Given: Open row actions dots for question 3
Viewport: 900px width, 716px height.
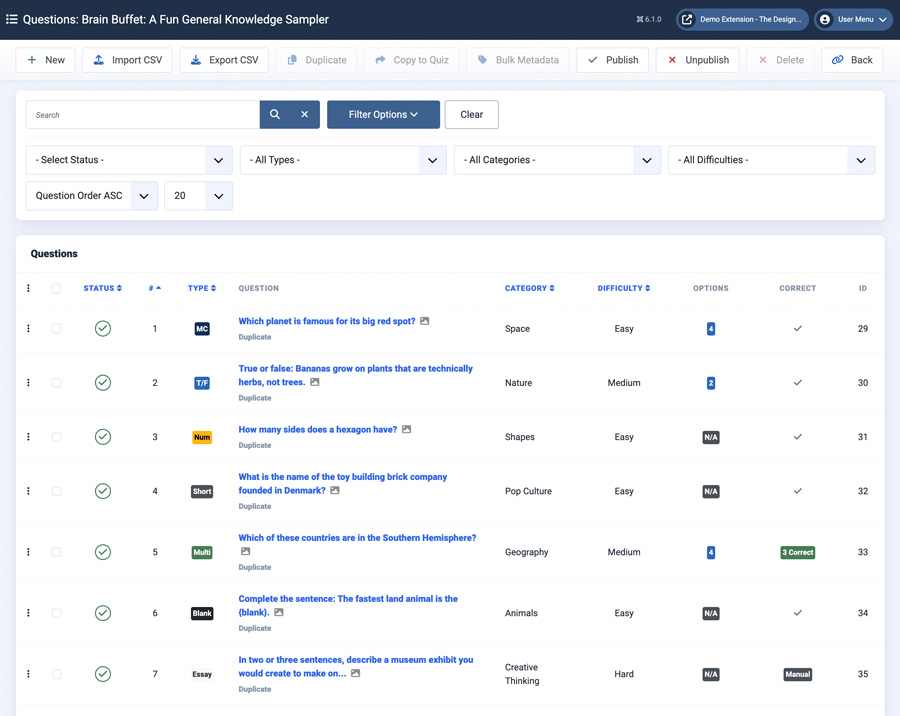Looking at the screenshot, I should 28,437.
